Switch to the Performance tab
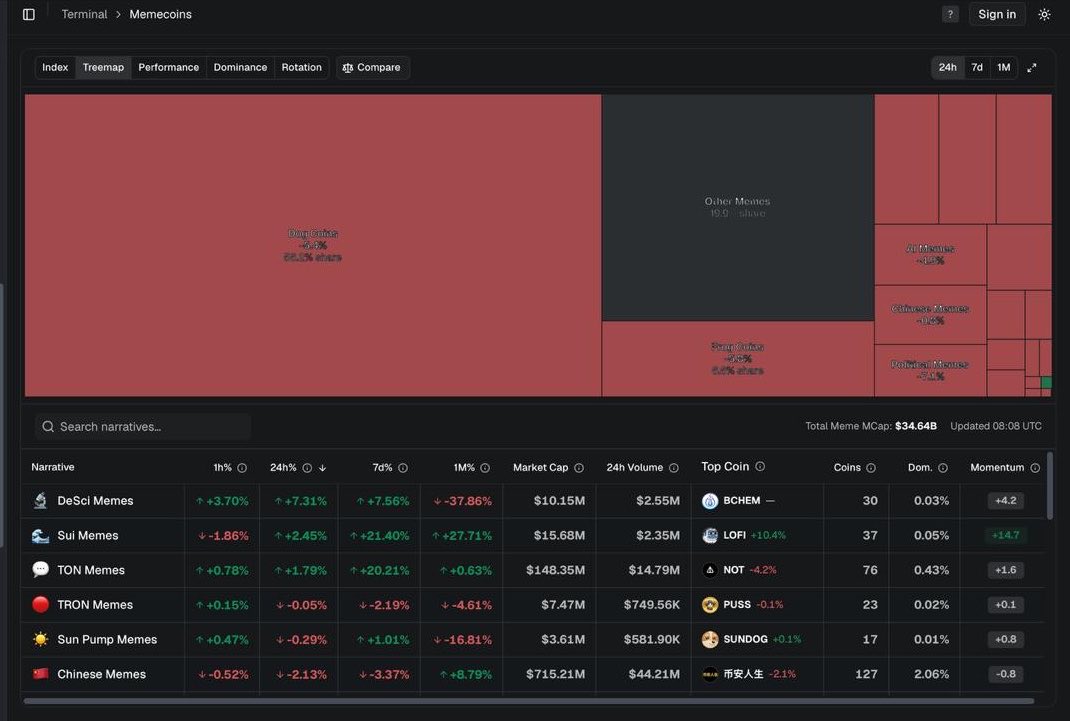The image size is (1070, 721). (169, 68)
